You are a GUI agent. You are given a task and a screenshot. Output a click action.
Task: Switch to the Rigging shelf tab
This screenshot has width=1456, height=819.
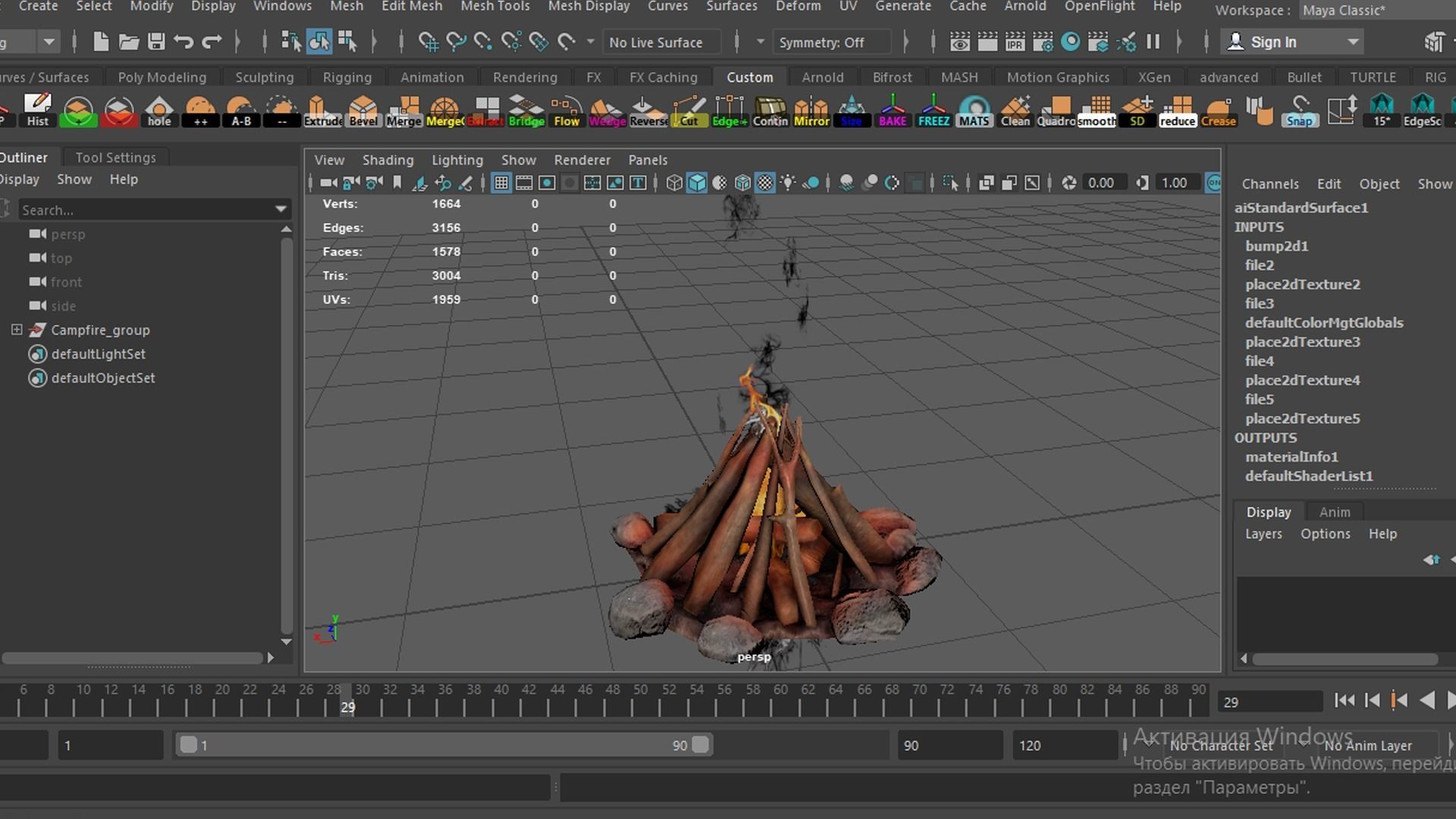tap(347, 77)
